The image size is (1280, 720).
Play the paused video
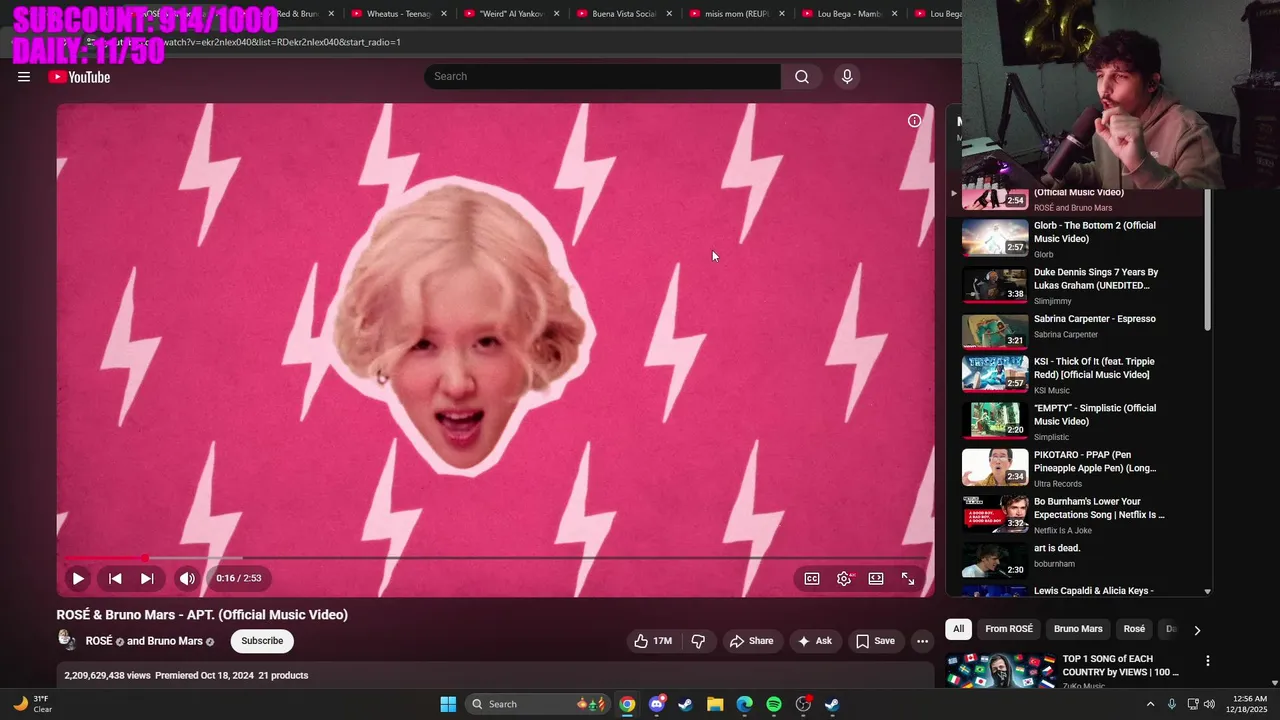point(77,578)
